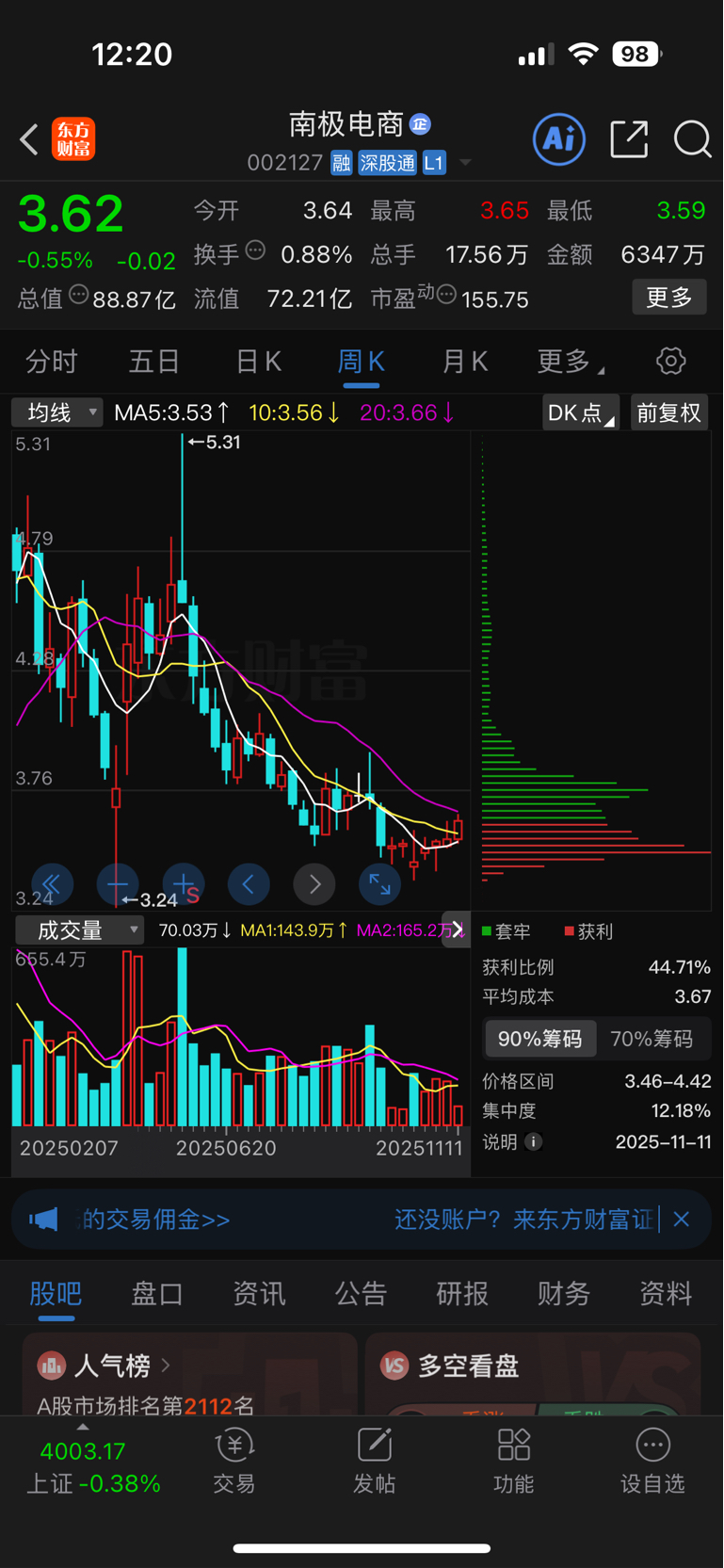Switch to 分时 chart tab
This screenshot has width=724, height=1568.
pos(51,361)
